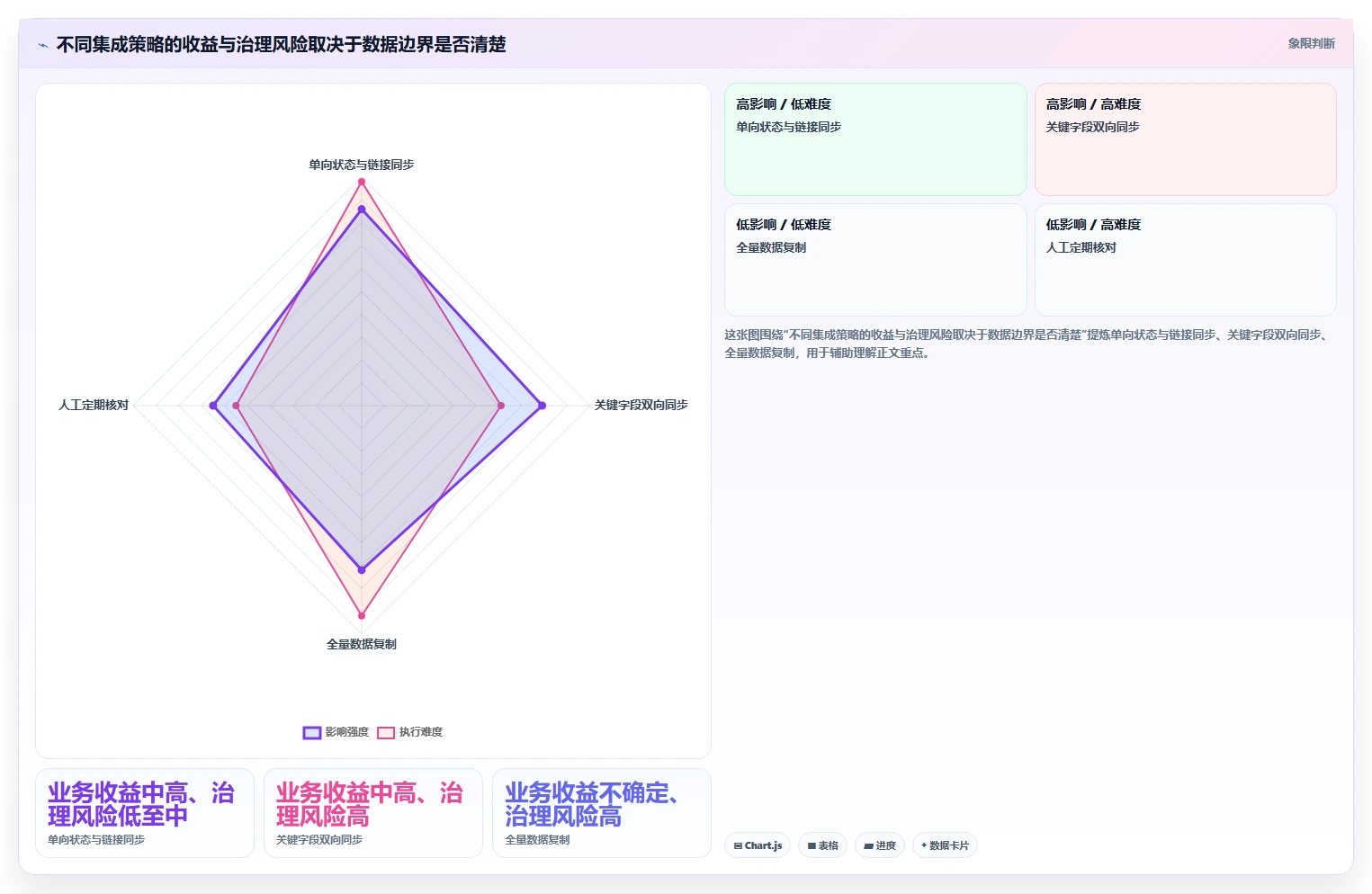Open the 业务收益中高、治理风险高 card
The width and height of the screenshot is (1372, 894).
[x=373, y=813]
